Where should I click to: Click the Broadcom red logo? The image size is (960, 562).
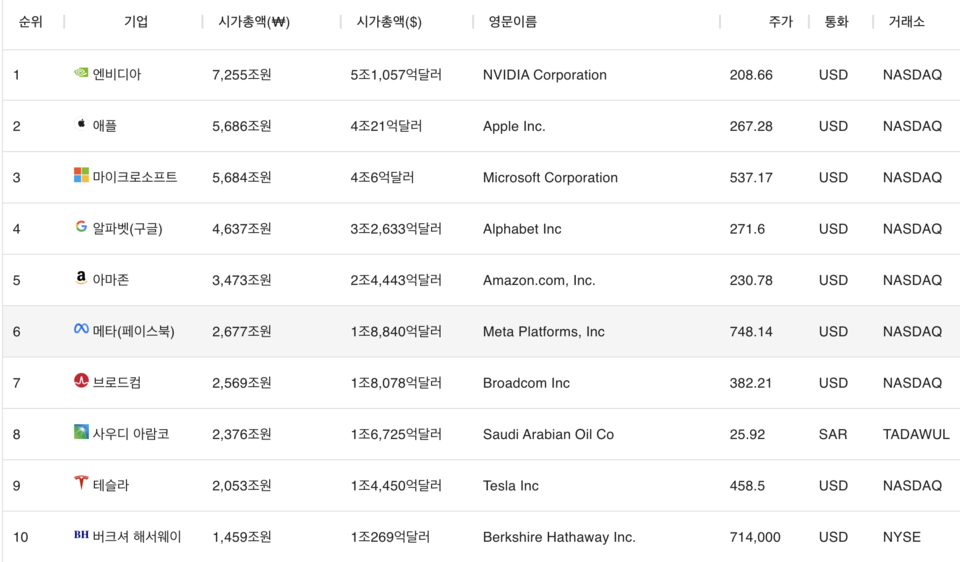coord(81,381)
